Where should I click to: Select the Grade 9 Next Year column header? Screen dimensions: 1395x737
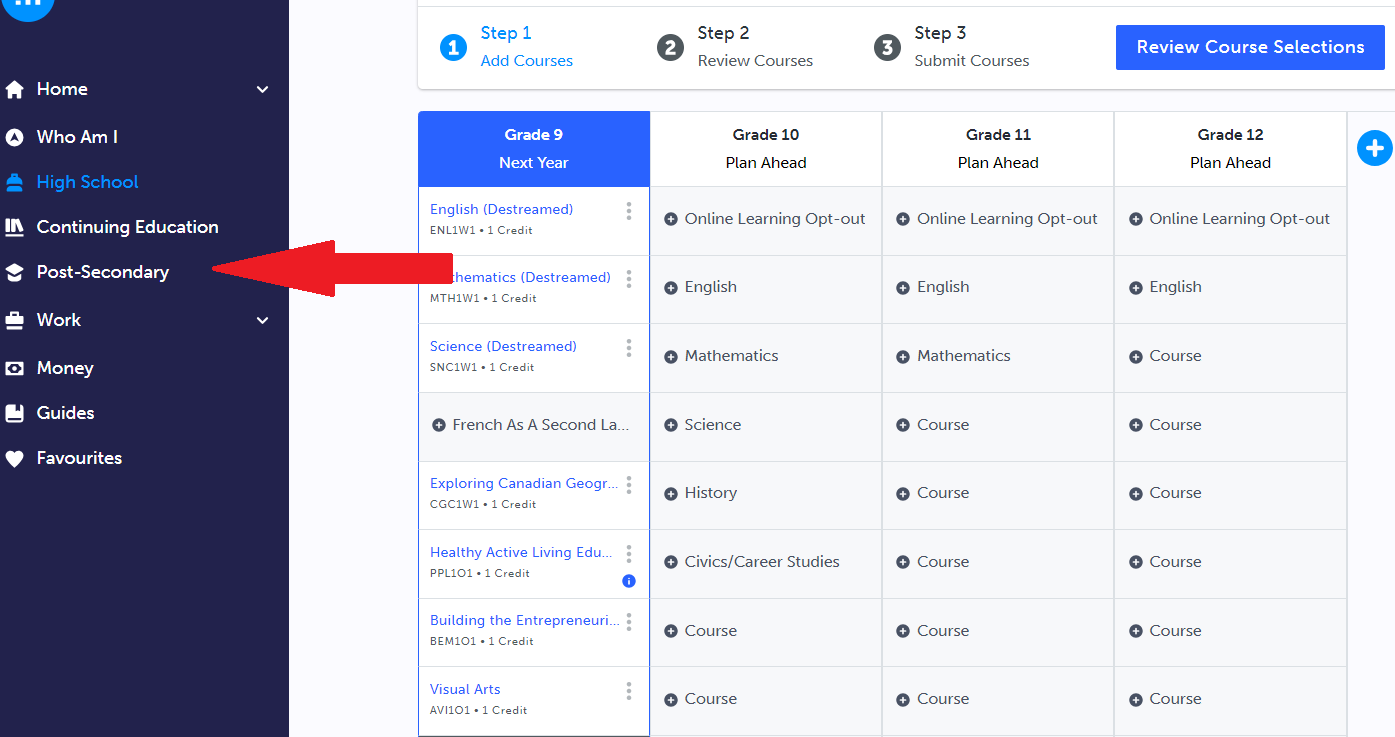534,149
